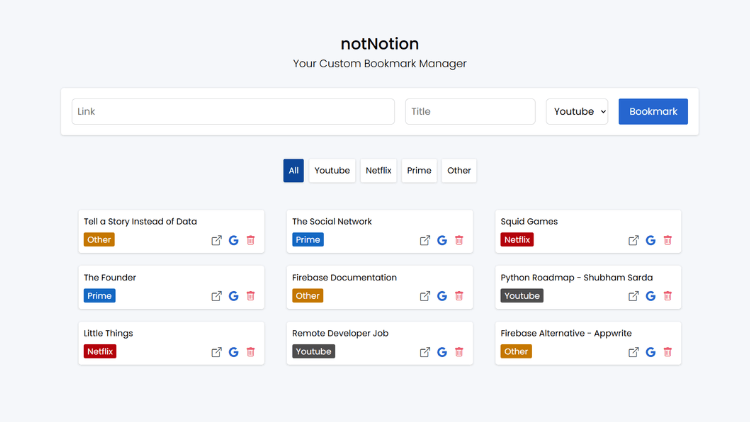Open link for Tell a Story Instead of Data

pos(217,240)
